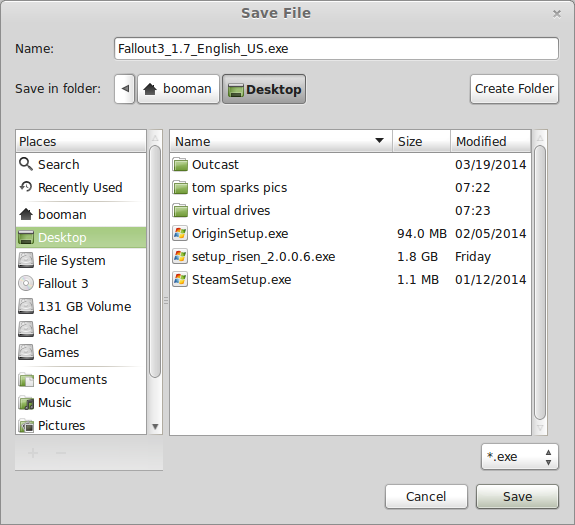Sort files by the Modified column header
575x525 pixels.
(x=491, y=141)
